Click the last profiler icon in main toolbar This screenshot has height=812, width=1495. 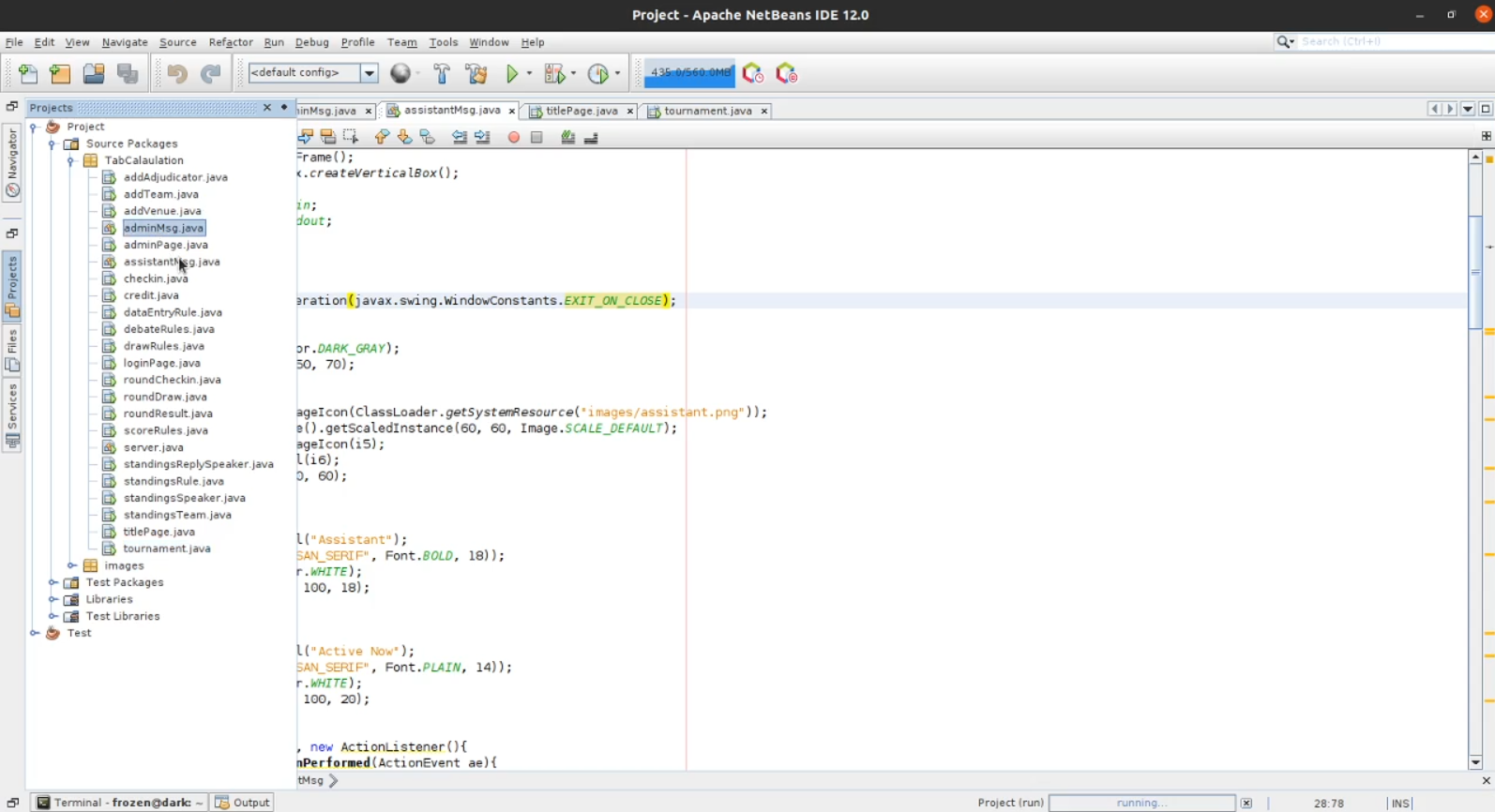click(786, 73)
